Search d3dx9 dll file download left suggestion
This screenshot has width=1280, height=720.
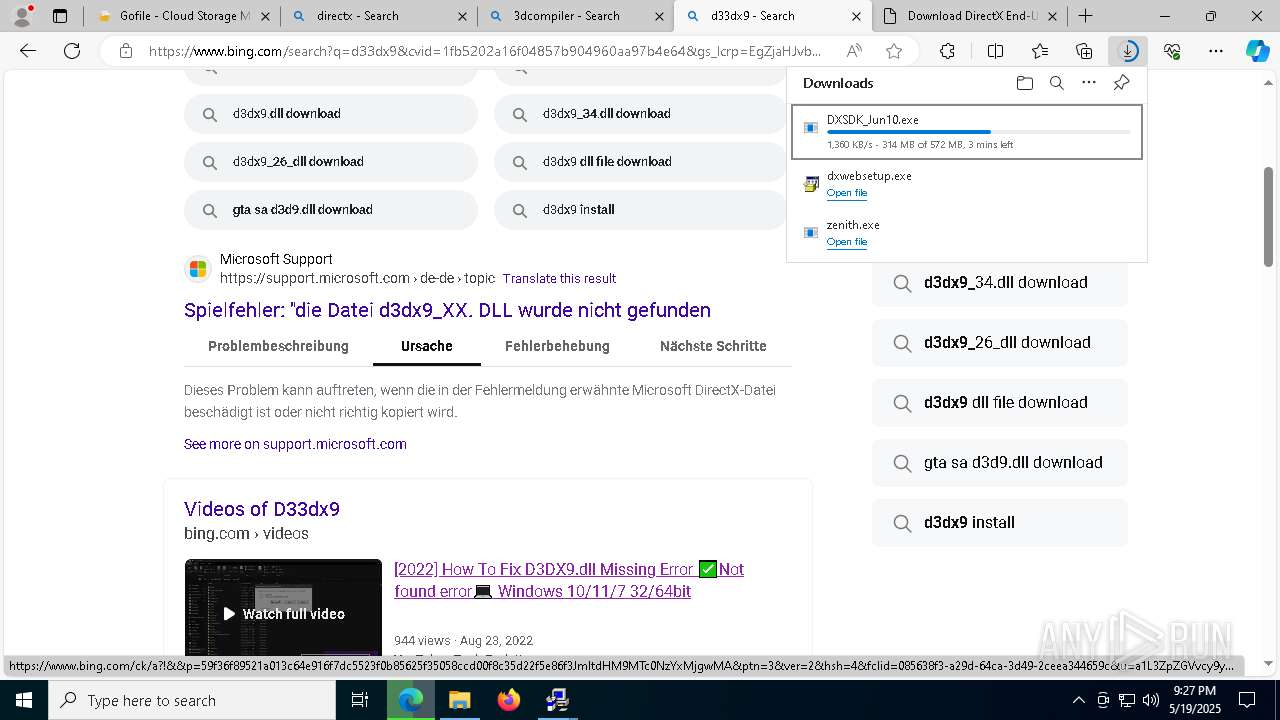click(640, 162)
